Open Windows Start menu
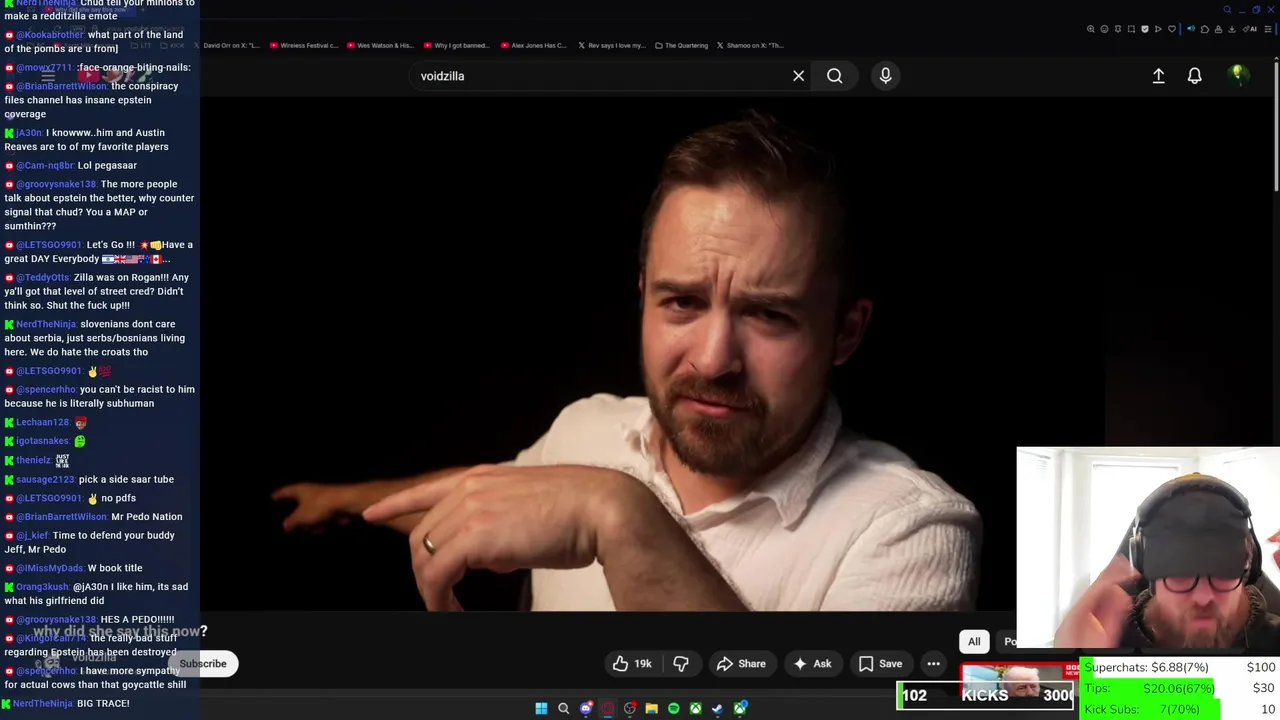Image resolution: width=1280 pixels, height=720 pixels. 541,708
